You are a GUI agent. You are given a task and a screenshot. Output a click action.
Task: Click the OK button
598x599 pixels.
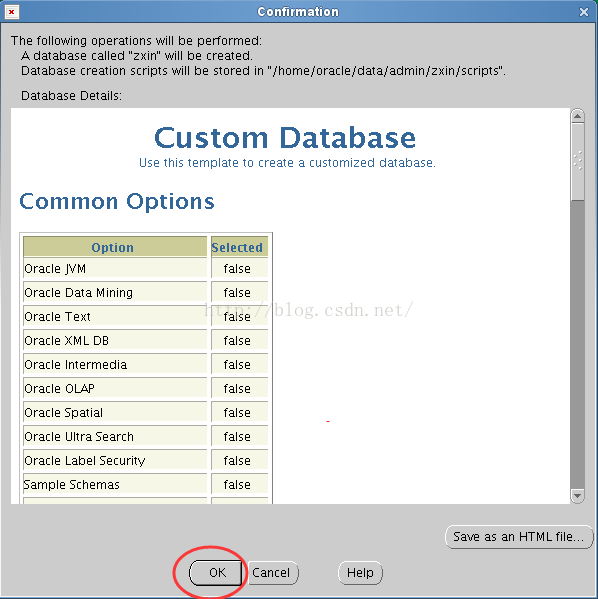coord(216,573)
